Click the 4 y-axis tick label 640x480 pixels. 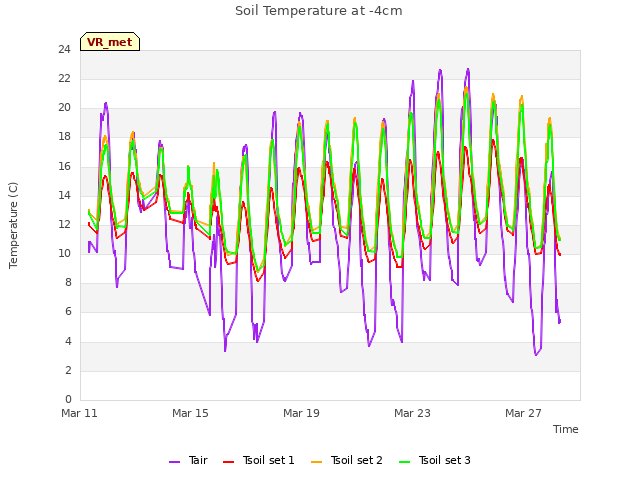[68, 341]
